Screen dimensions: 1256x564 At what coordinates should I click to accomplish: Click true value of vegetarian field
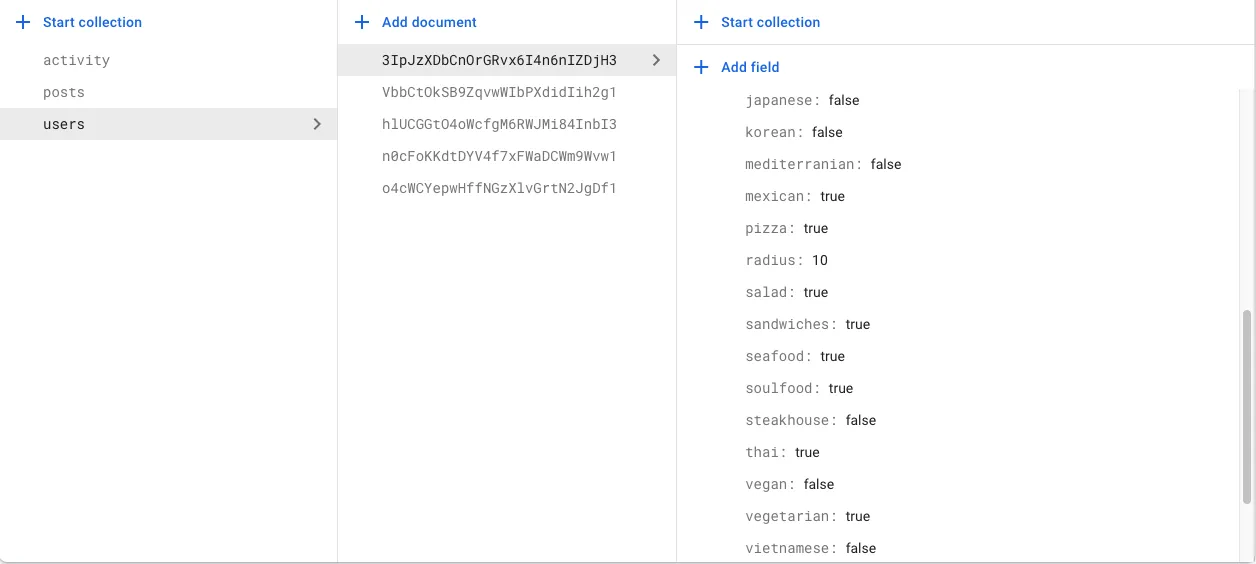[858, 516]
